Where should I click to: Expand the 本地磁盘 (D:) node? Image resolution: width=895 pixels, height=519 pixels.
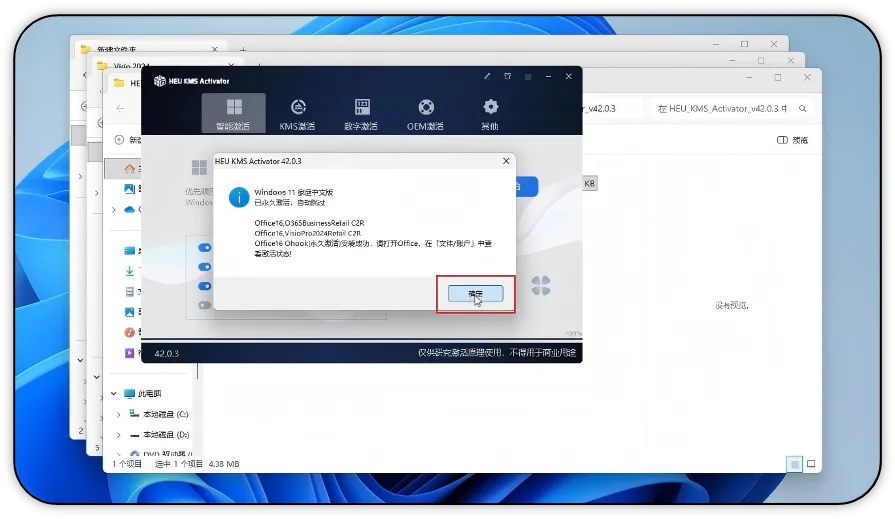click(x=118, y=434)
